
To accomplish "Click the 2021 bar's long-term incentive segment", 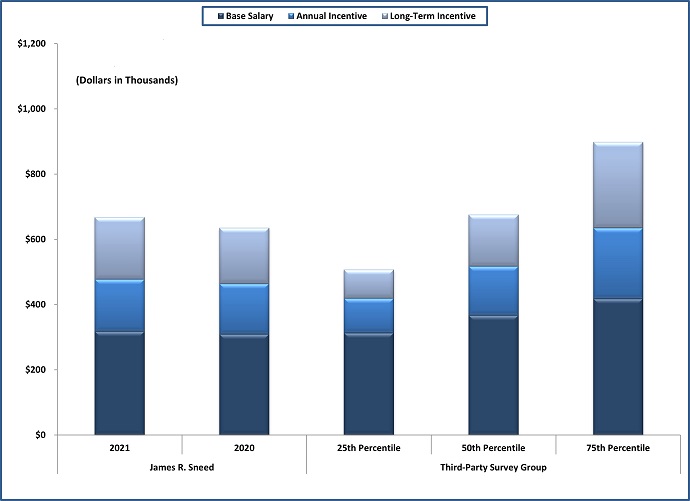I will tap(119, 248).
